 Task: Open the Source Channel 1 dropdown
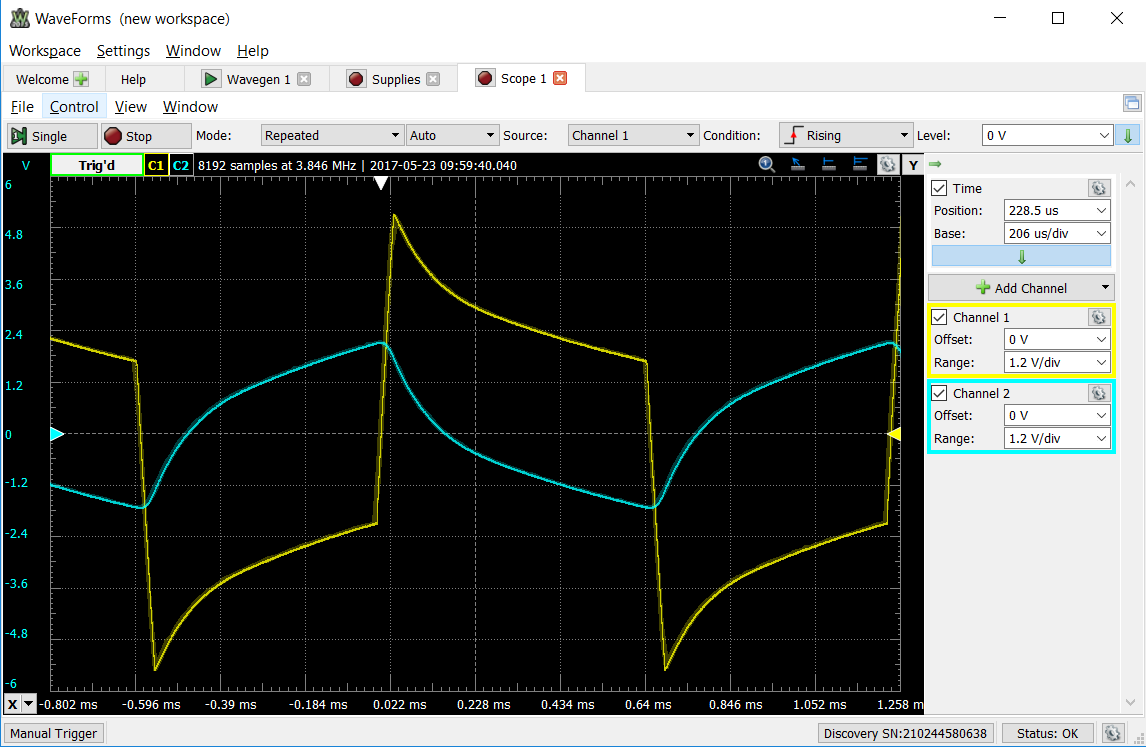click(632, 135)
